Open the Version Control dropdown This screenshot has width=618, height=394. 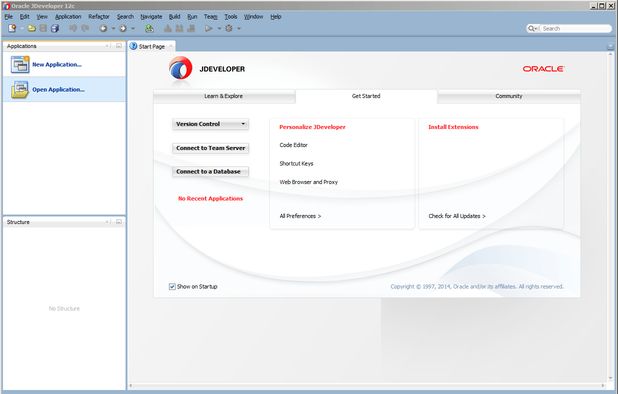[210, 124]
